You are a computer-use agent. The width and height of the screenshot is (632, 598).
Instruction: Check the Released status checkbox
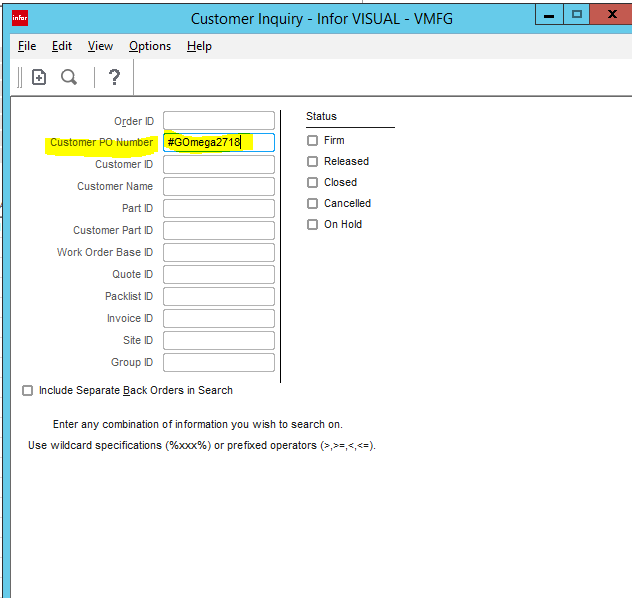point(312,162)
